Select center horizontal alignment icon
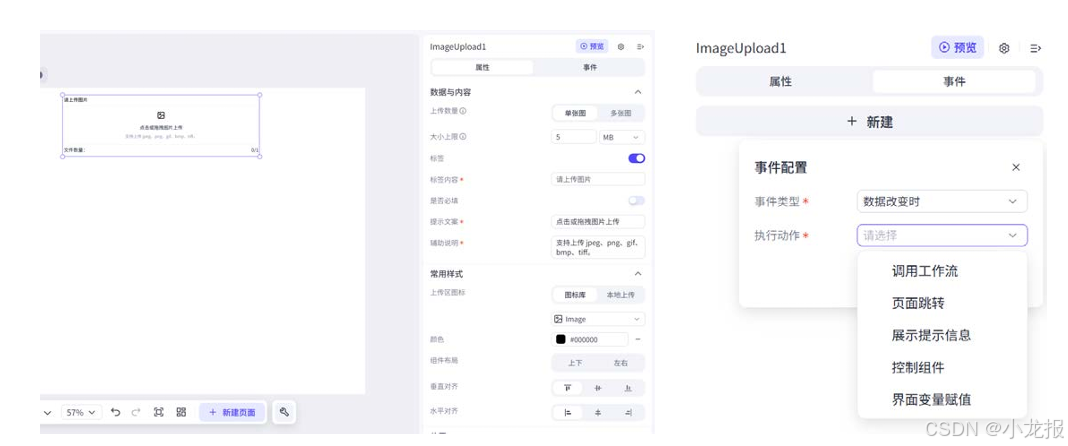 click(x=598, y=413)
